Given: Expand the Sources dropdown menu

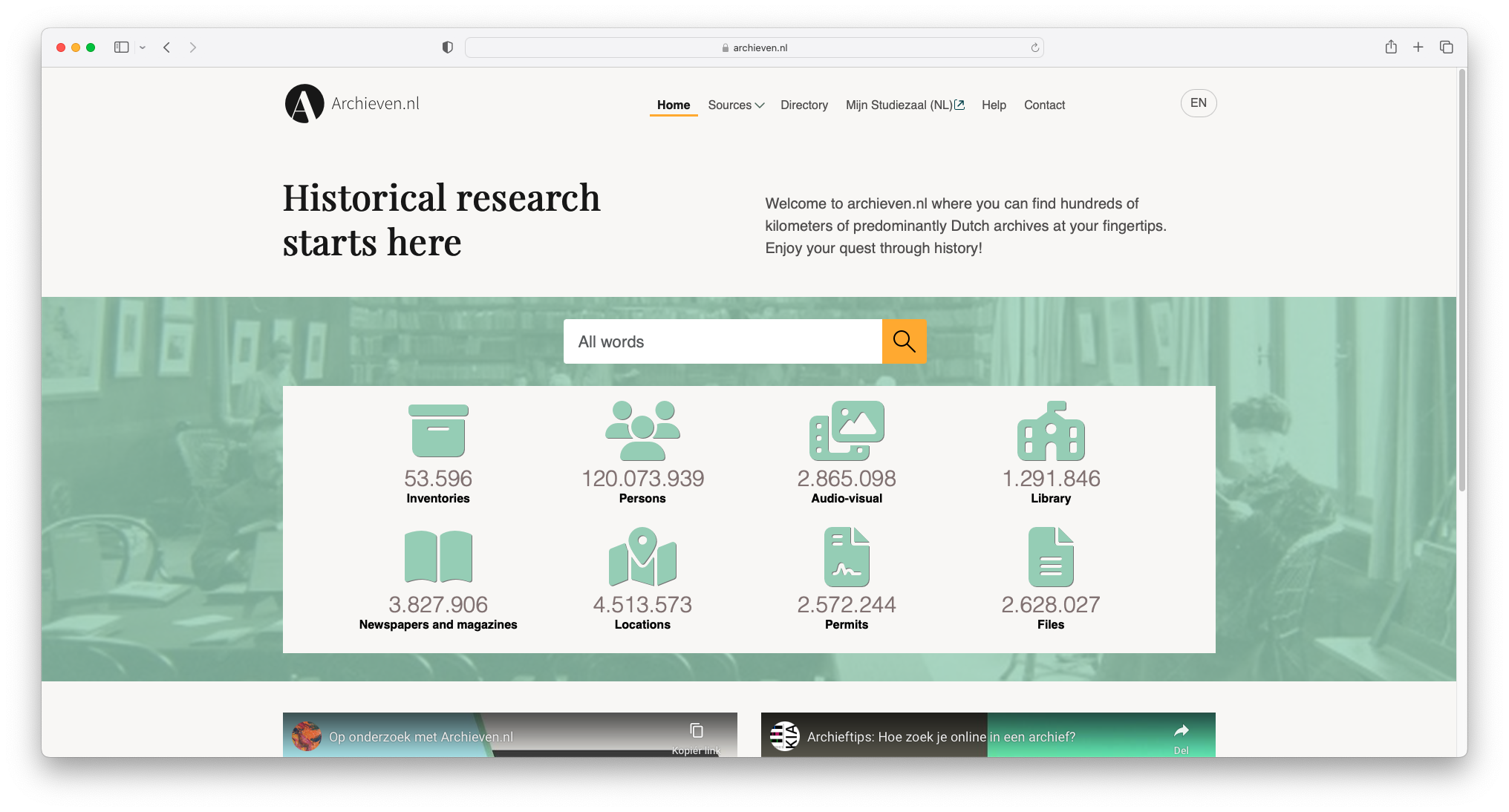Looking at the screenshot, I should (736, 105).
